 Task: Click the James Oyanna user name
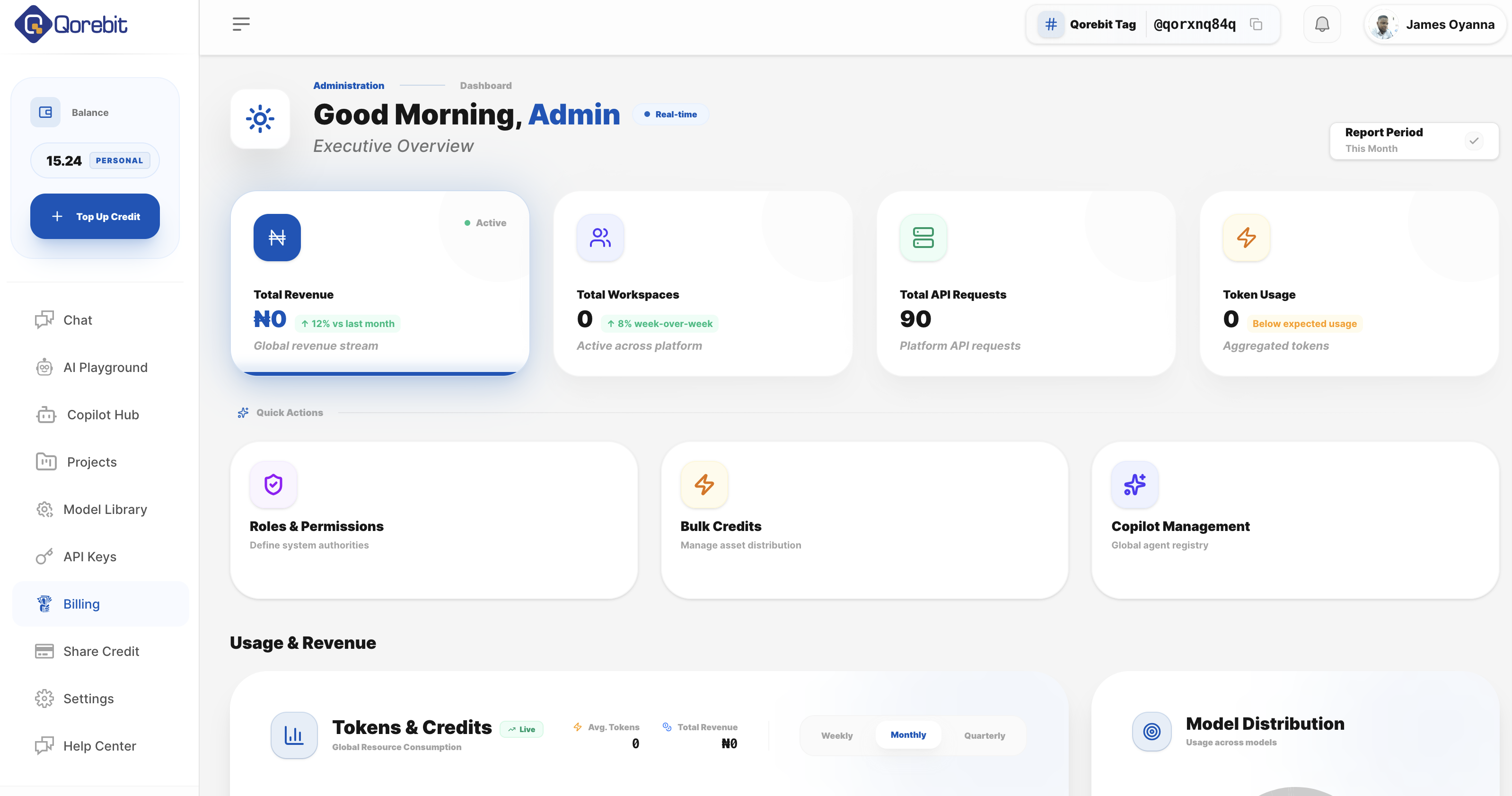(1450, 25)
